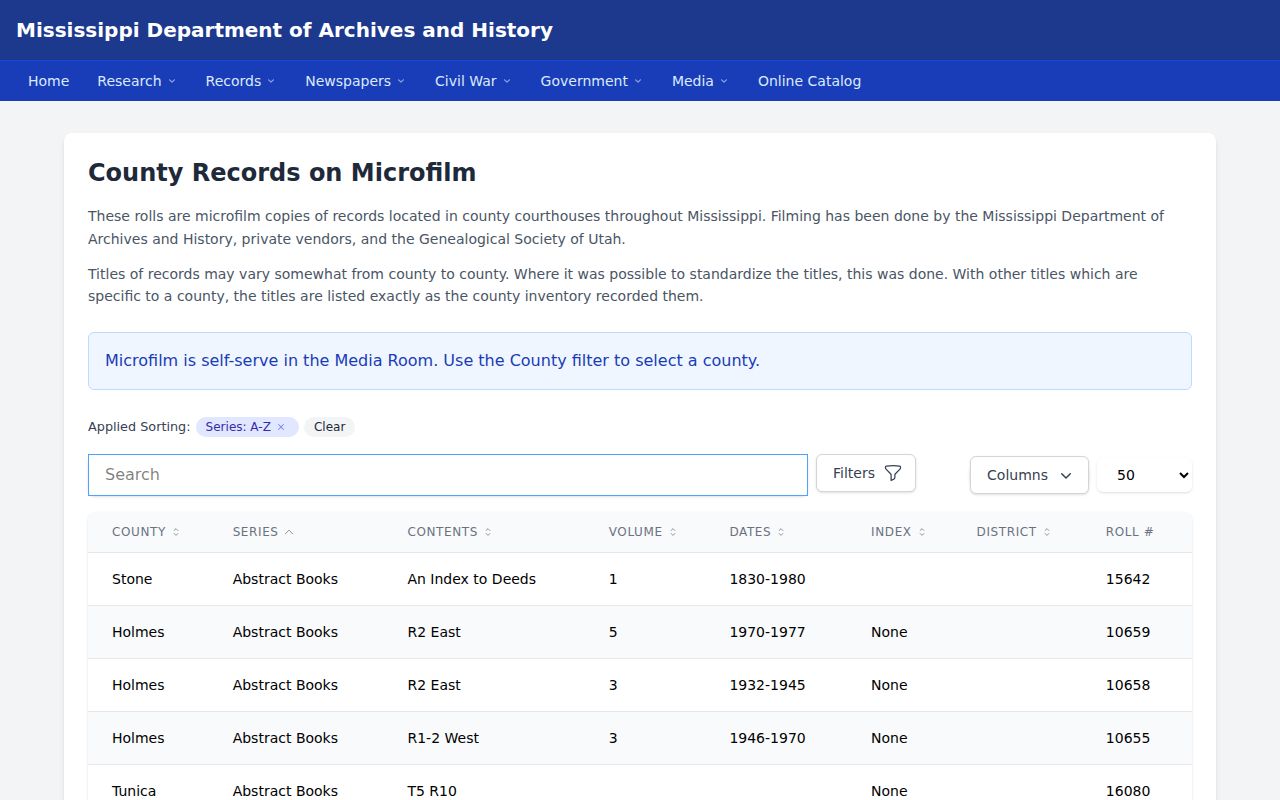This screenshot has width=1280, height=800.
Task: Expand the Government menu
Action: click(x=591, y=81)
